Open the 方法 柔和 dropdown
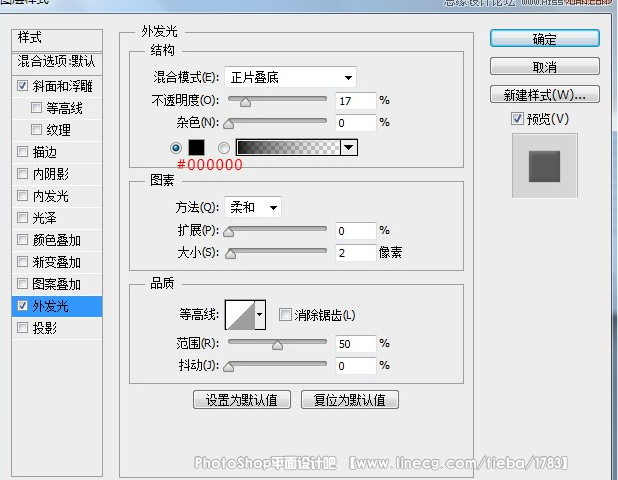The image size is (618, 480). click(253, 207)
